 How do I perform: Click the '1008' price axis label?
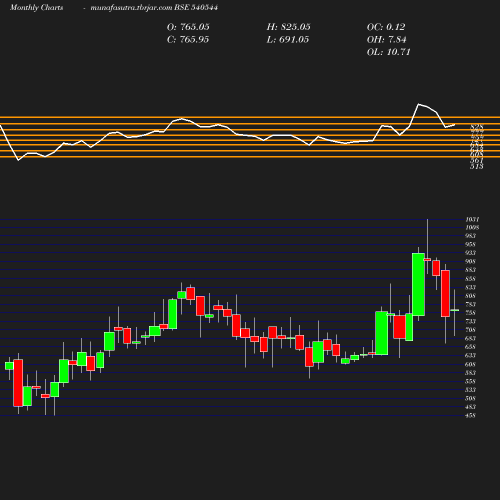click(472, 228)
